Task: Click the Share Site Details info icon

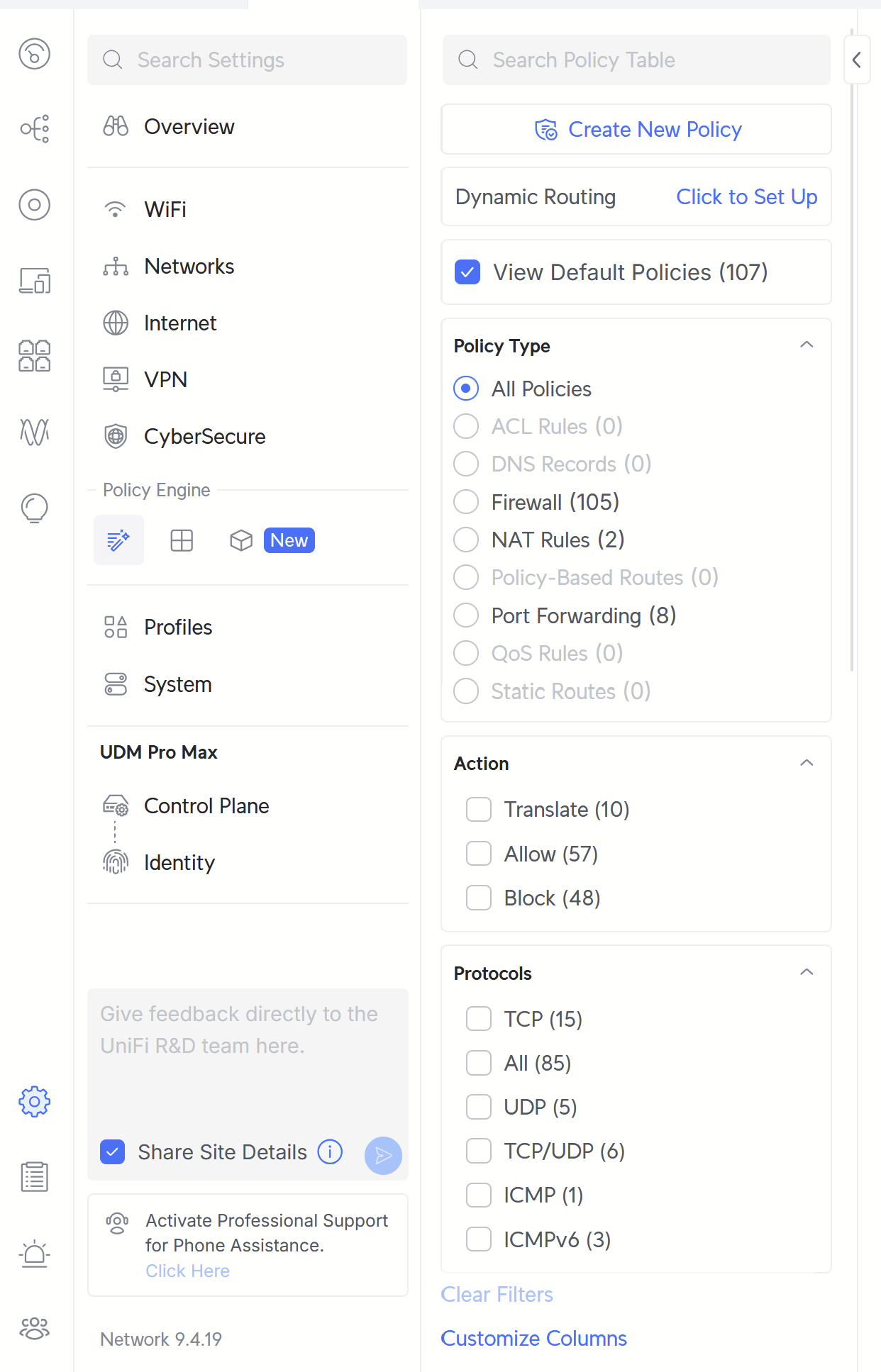Action: click(x=330, y=1152)
